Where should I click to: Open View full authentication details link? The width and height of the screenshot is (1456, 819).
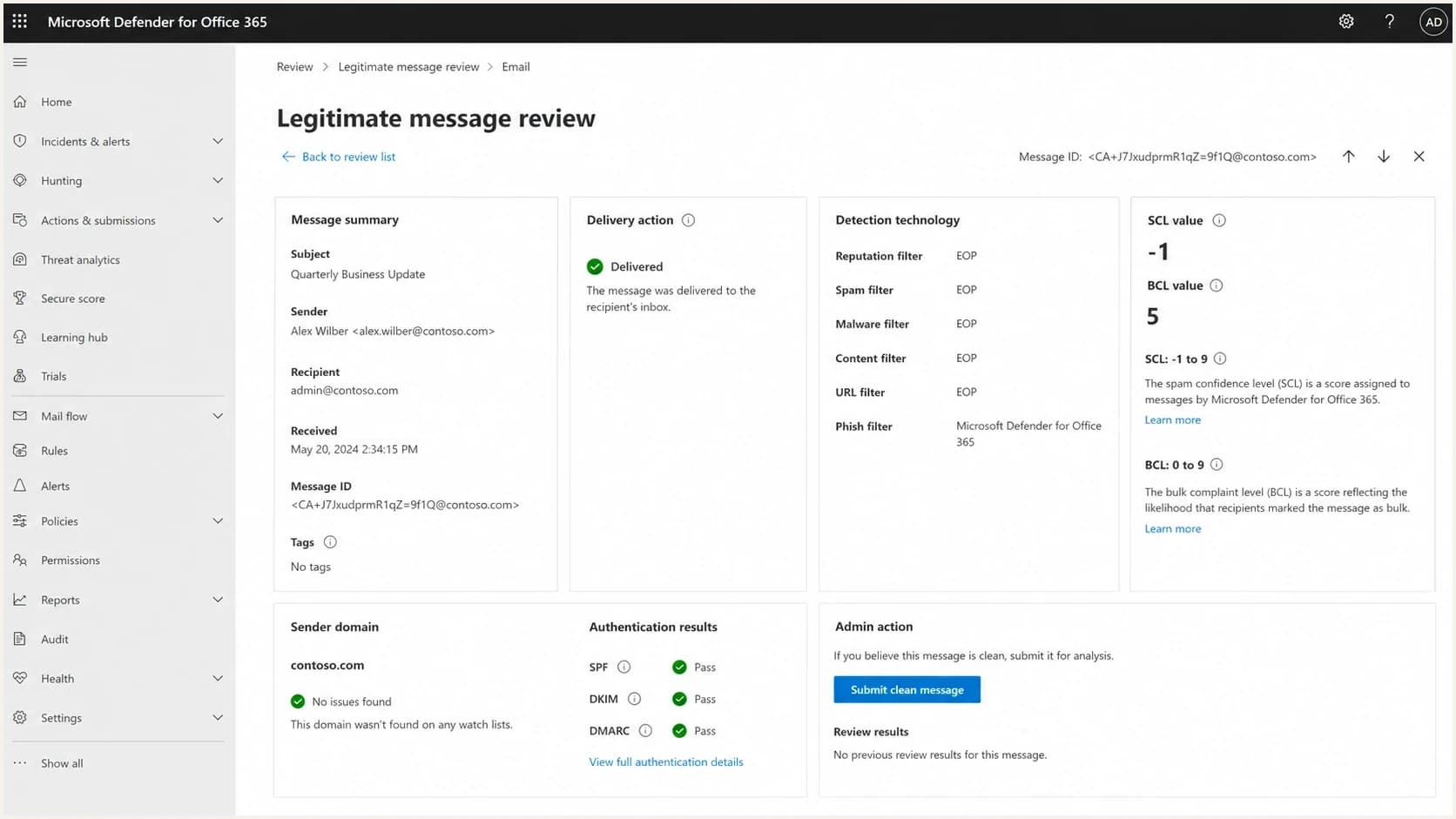(x=666, y=762)
